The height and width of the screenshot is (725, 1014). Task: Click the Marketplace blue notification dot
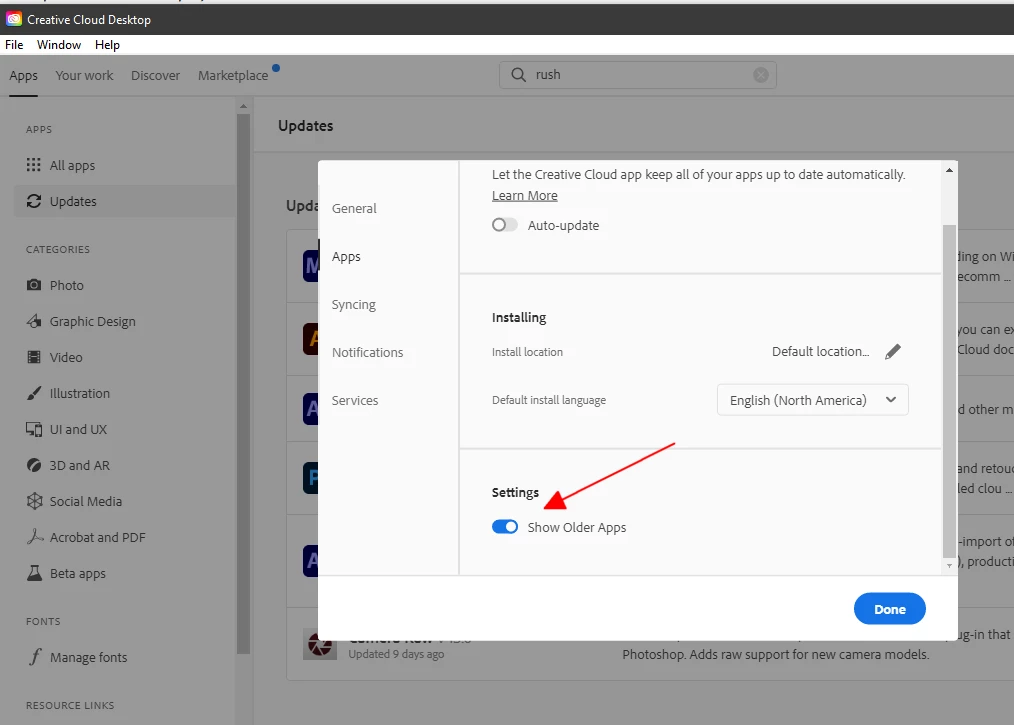pos(276,67)
